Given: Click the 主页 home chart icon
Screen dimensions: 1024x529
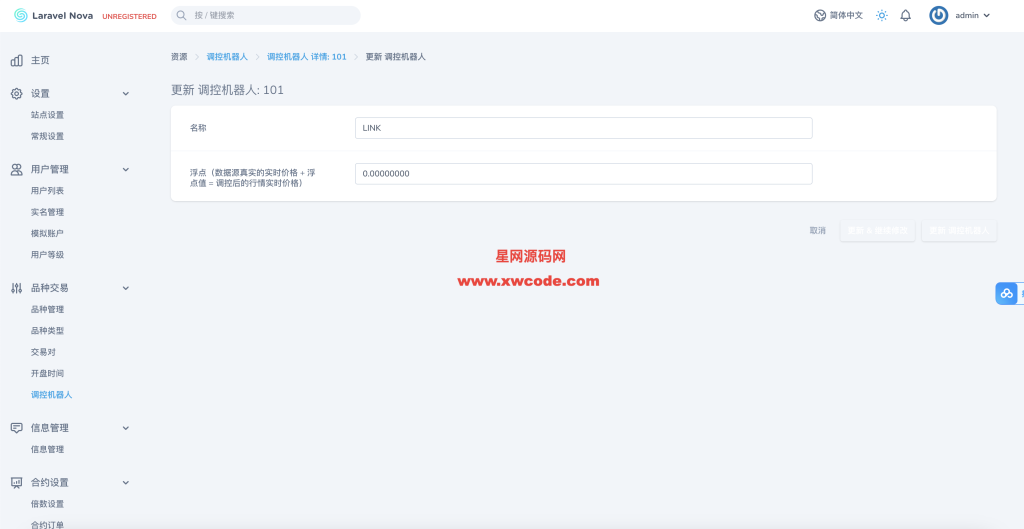Looking at the screenshot, I should pos(17,60).
